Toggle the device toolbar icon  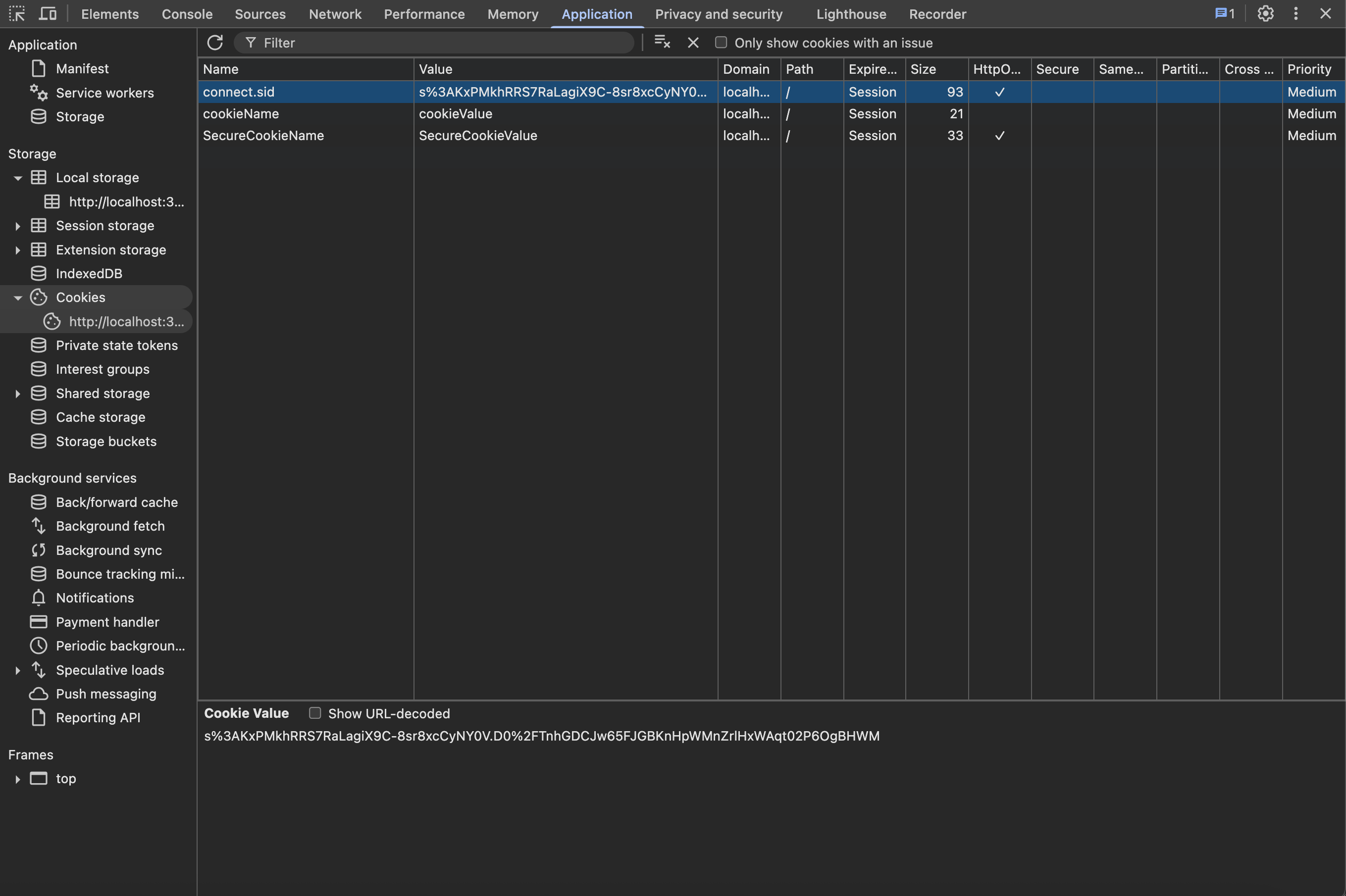point(48,14)
